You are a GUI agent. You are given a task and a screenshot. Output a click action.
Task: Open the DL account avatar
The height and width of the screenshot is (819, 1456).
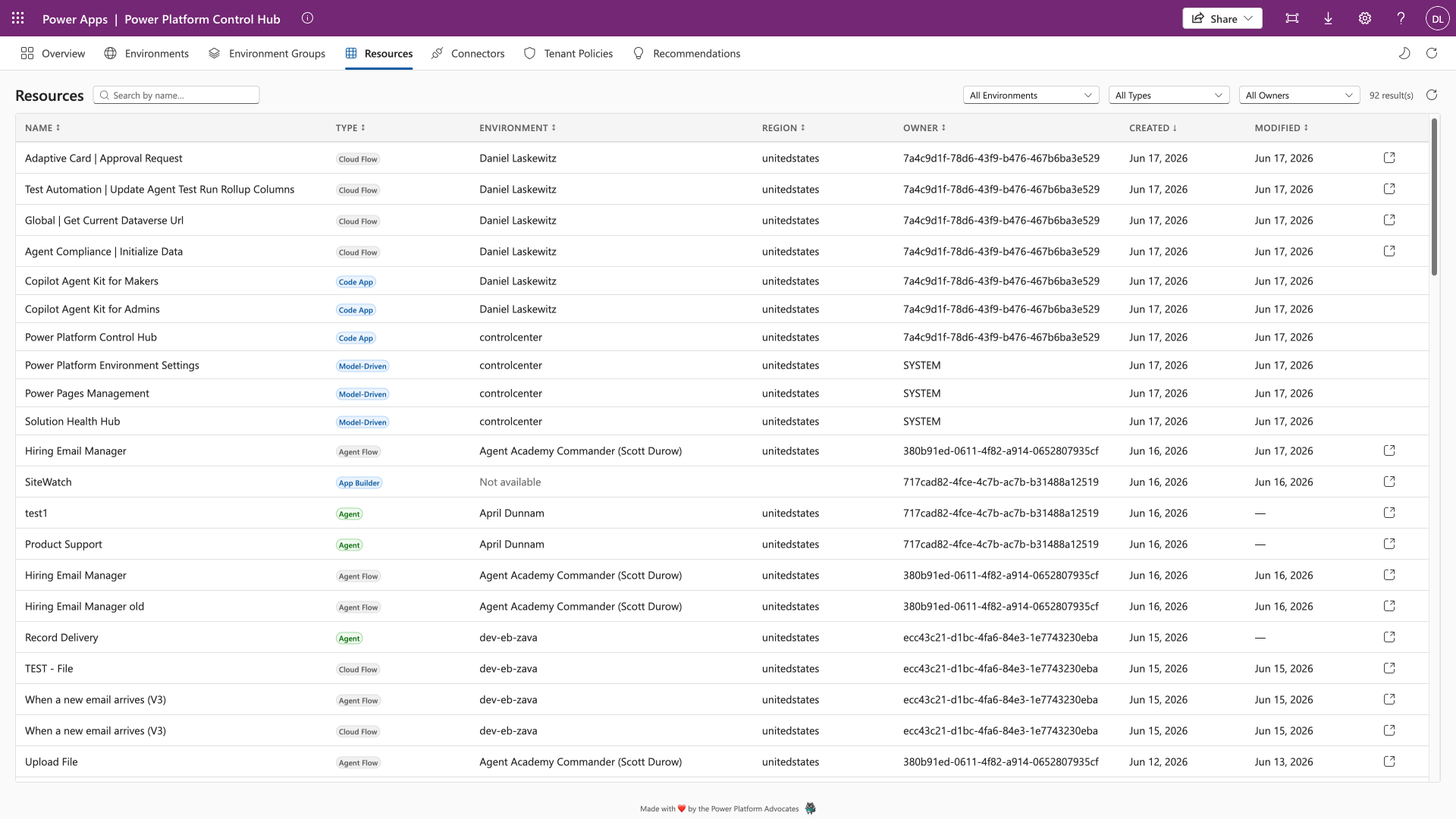point(1437,18)
